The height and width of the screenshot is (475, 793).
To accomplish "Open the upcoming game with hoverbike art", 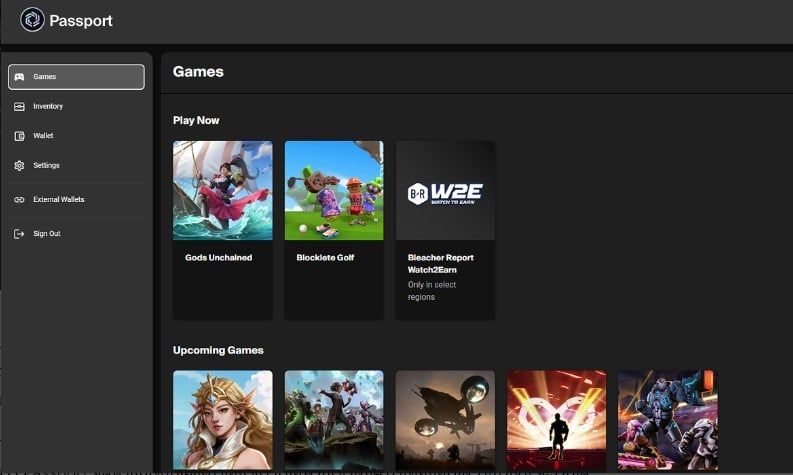I will click(445, 420).
